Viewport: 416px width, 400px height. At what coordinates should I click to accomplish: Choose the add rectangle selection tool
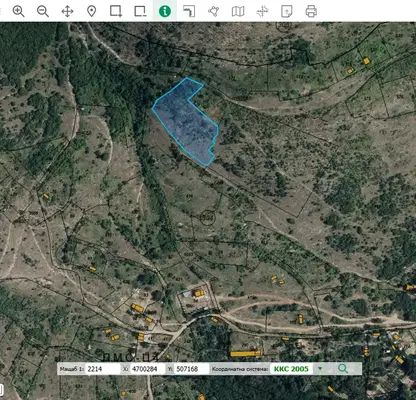click(116, 11)
